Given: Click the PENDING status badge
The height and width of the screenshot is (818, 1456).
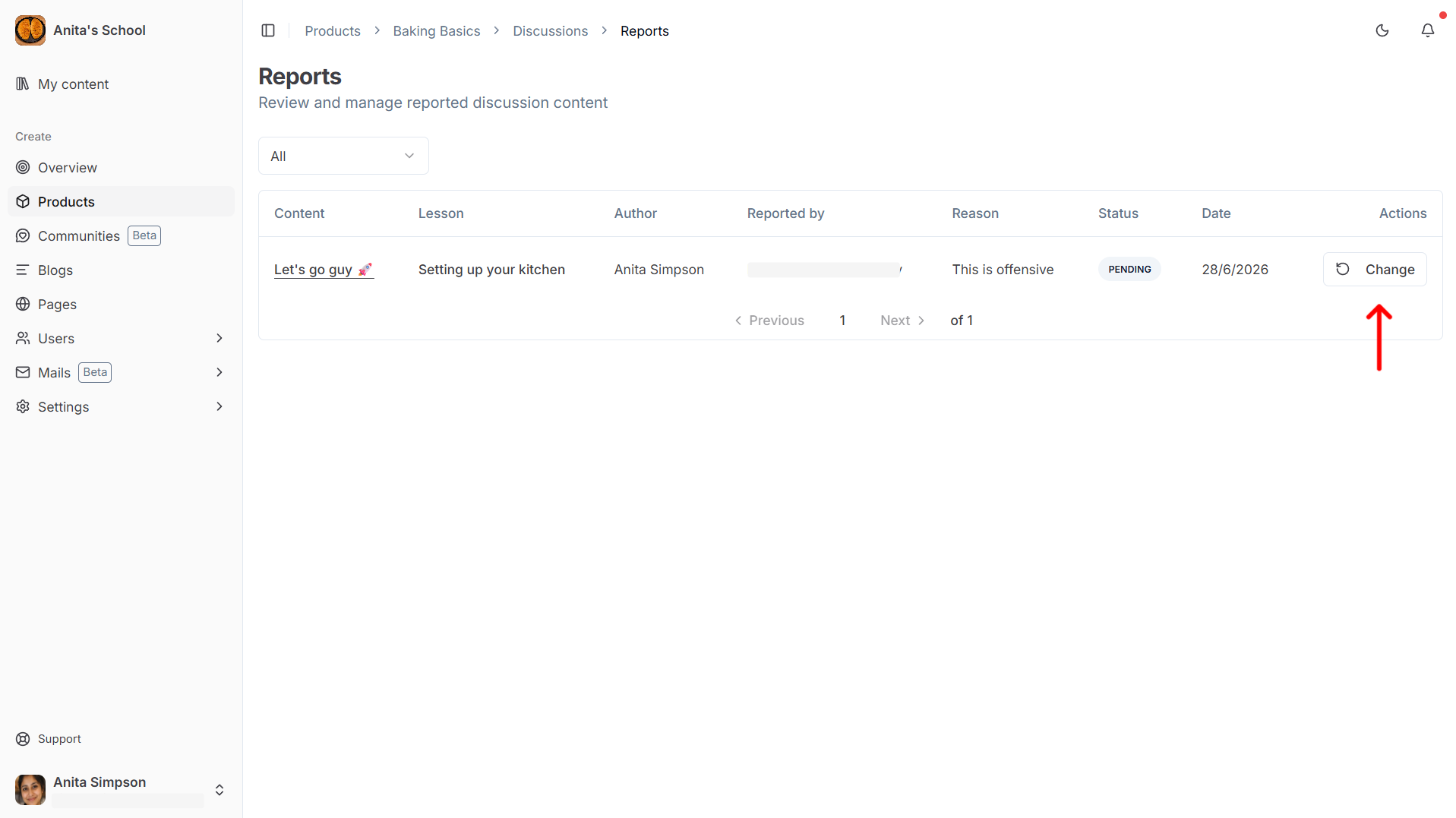Looking at the screenshot, I should click(x=1129, y=269).
